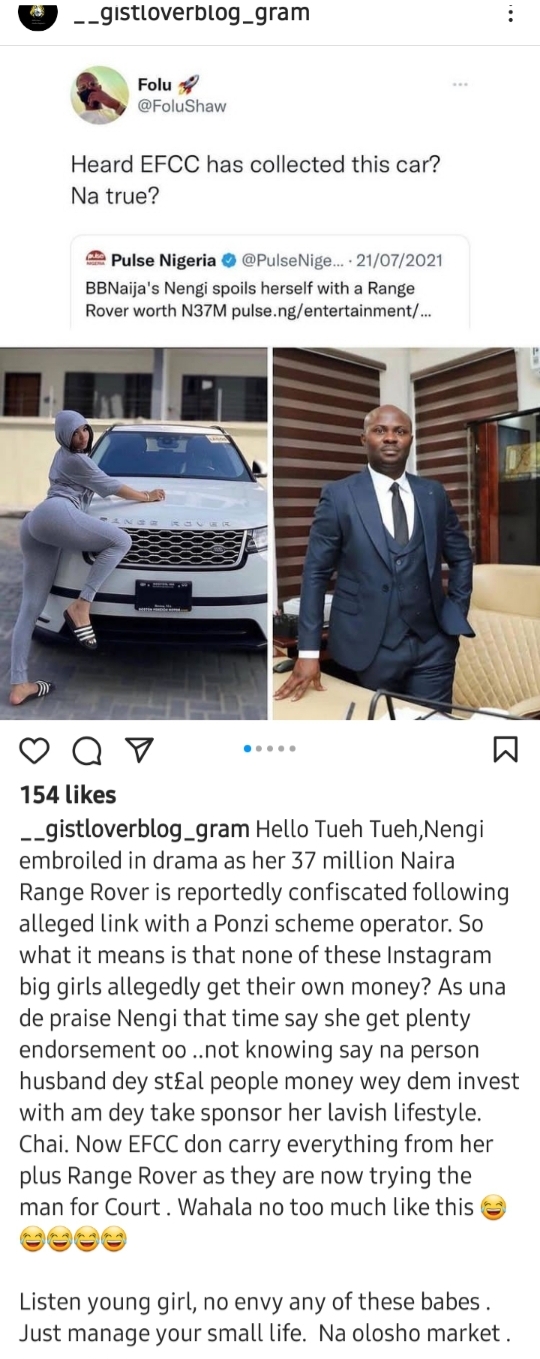Tap Pulse Nigeria's blue verified badge
The width and height of the screenshot is (540, 1359).
(x=229, y=261)
